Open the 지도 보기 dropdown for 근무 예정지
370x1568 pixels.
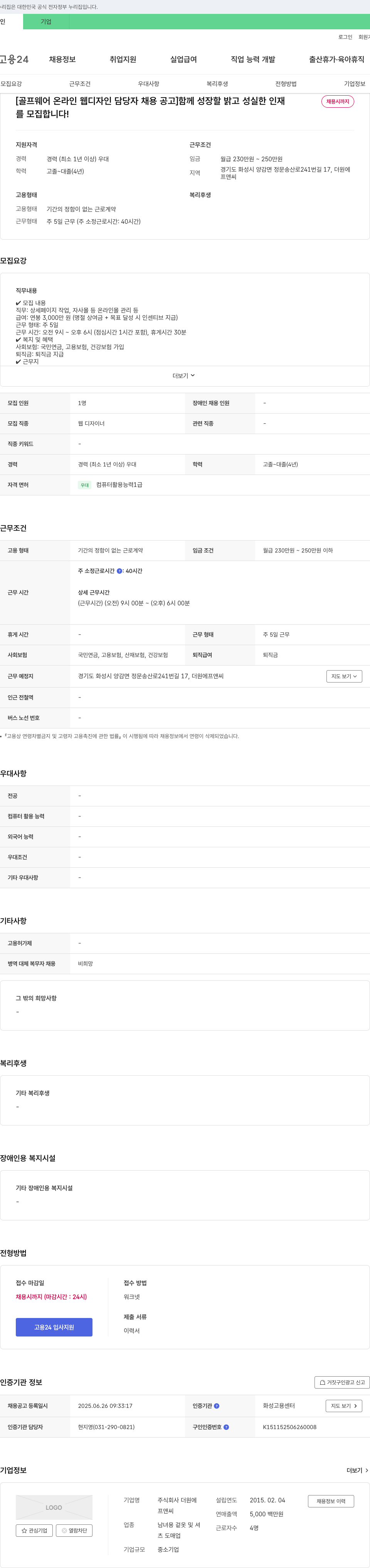pyautogui.click(x=344, y=676)
